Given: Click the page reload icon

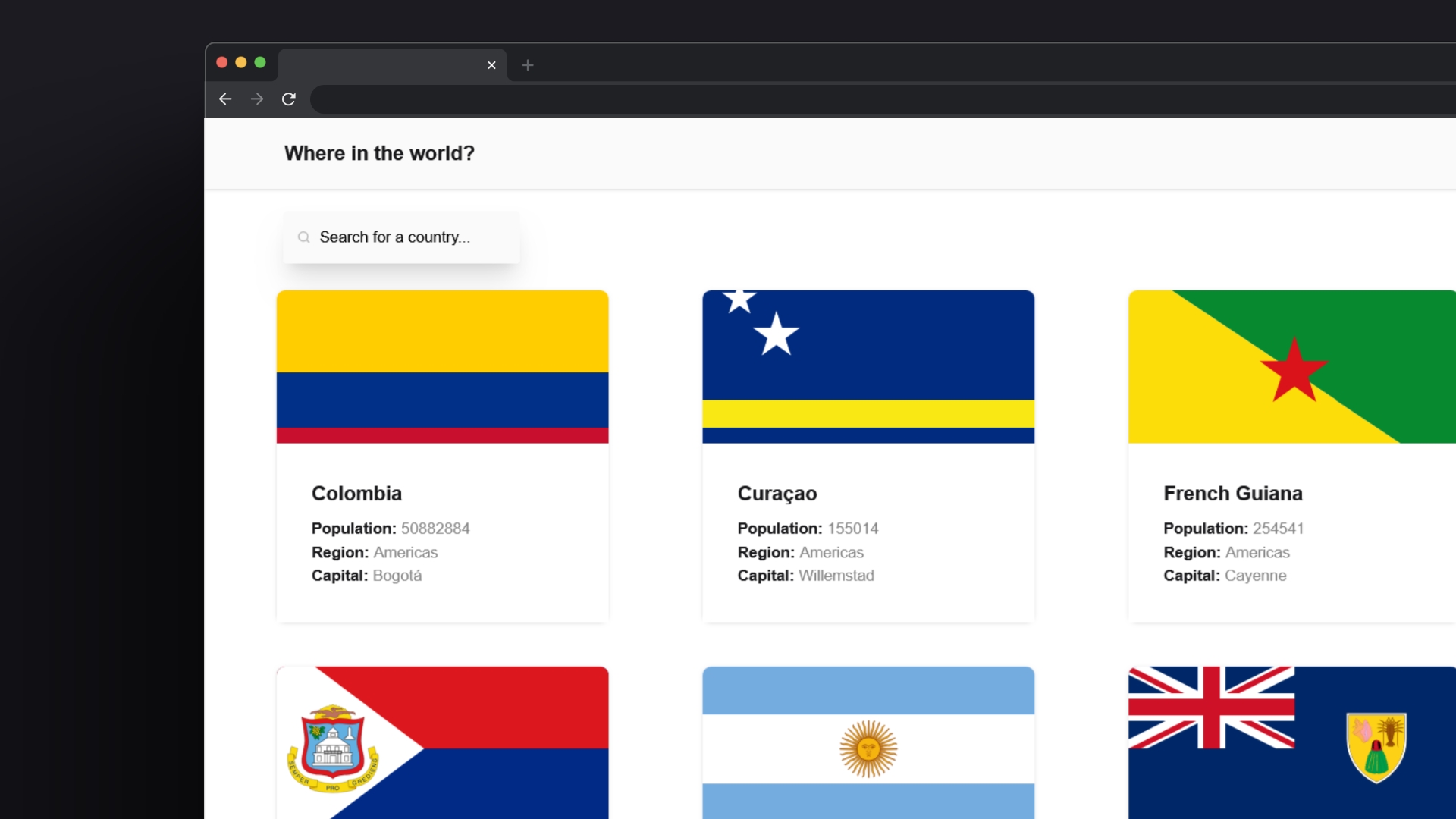Looking at the screenshot, I should pyautogui.click(x=288, y=99).
